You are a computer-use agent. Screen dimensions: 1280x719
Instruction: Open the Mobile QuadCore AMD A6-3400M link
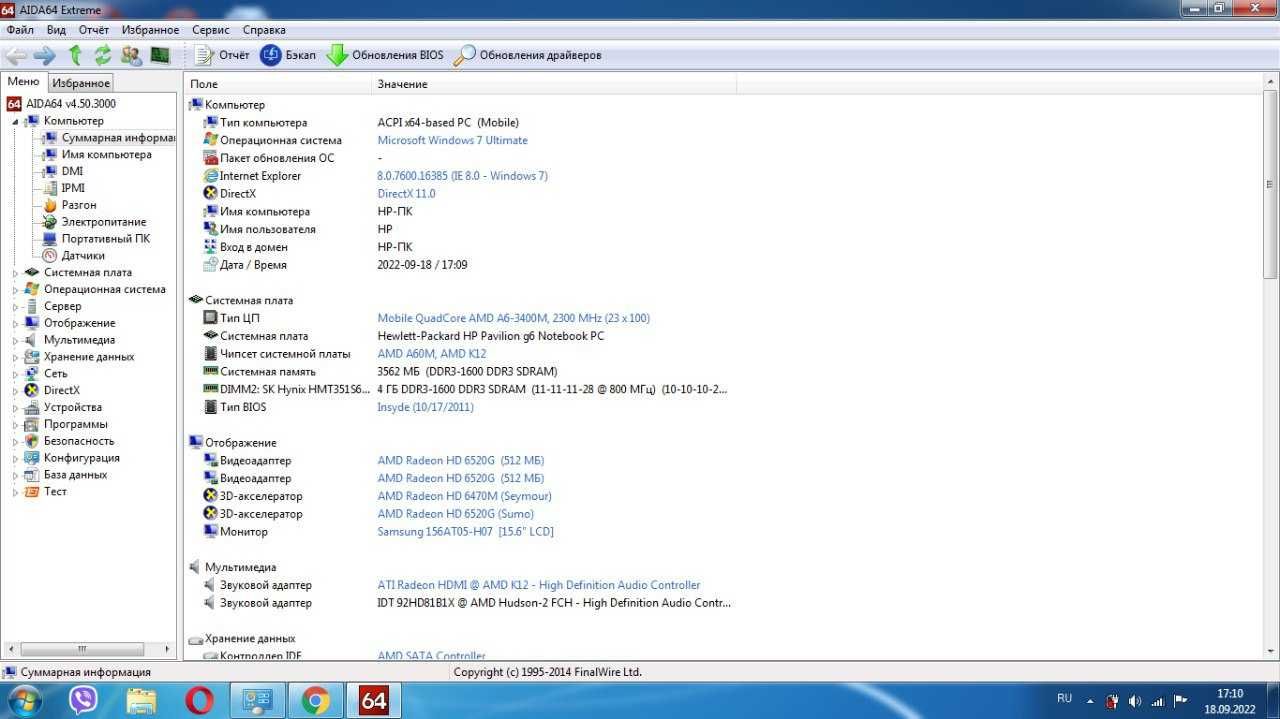(x=513, y=318)
